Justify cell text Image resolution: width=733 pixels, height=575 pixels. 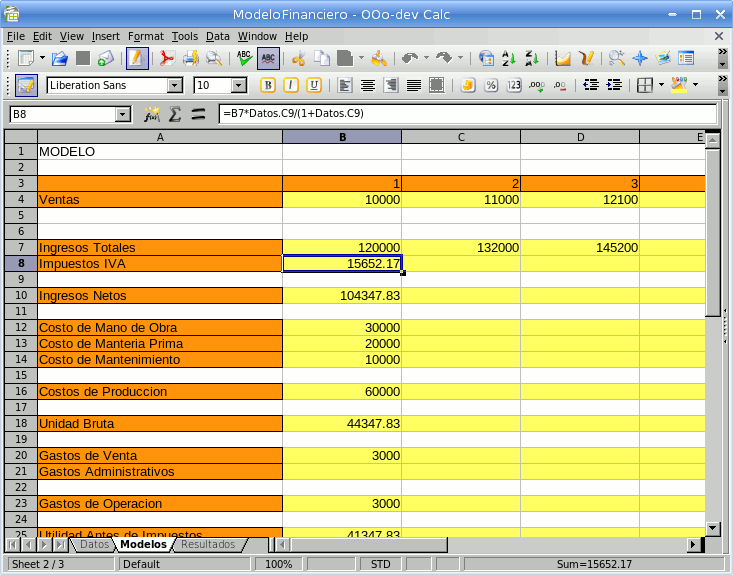pyautogui.click(x=414, y=86)
